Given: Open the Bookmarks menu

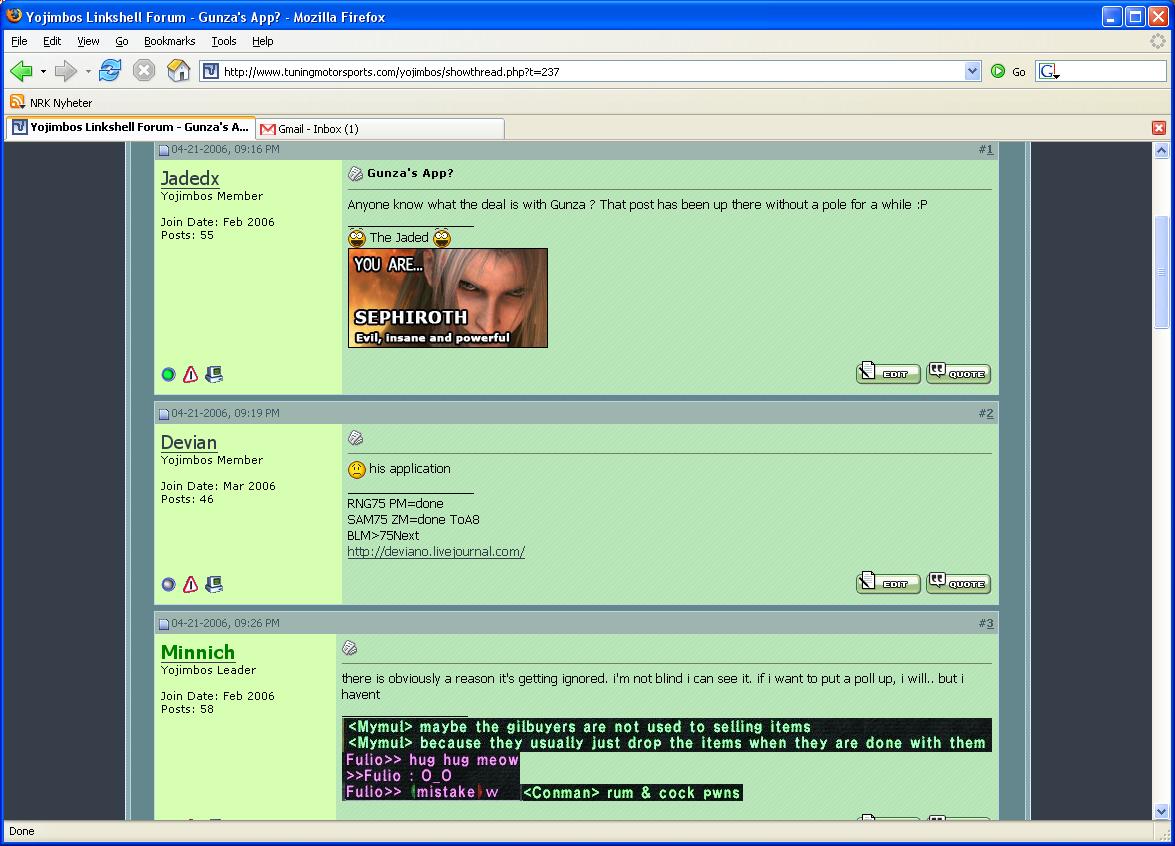Looking at the screenshot, I should coord(169,41).
